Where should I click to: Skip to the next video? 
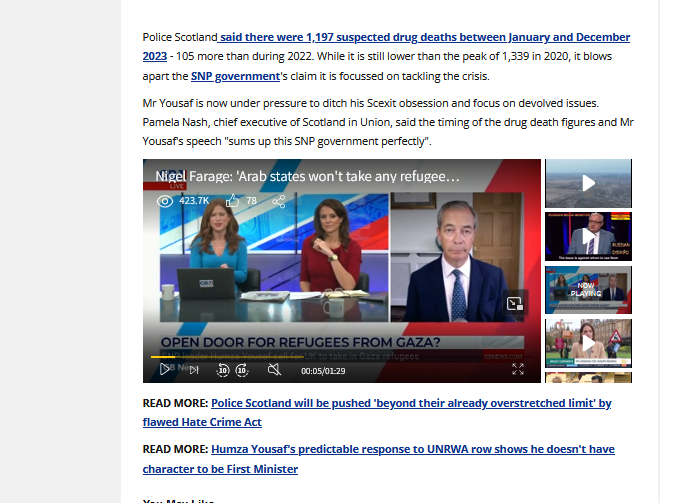(x=194, y=370)
